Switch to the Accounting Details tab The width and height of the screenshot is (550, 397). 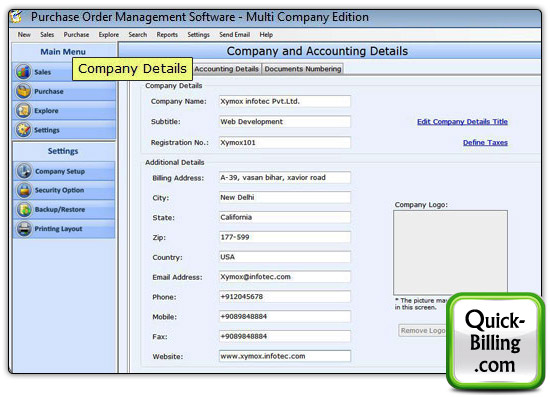[x=227, y=69]
